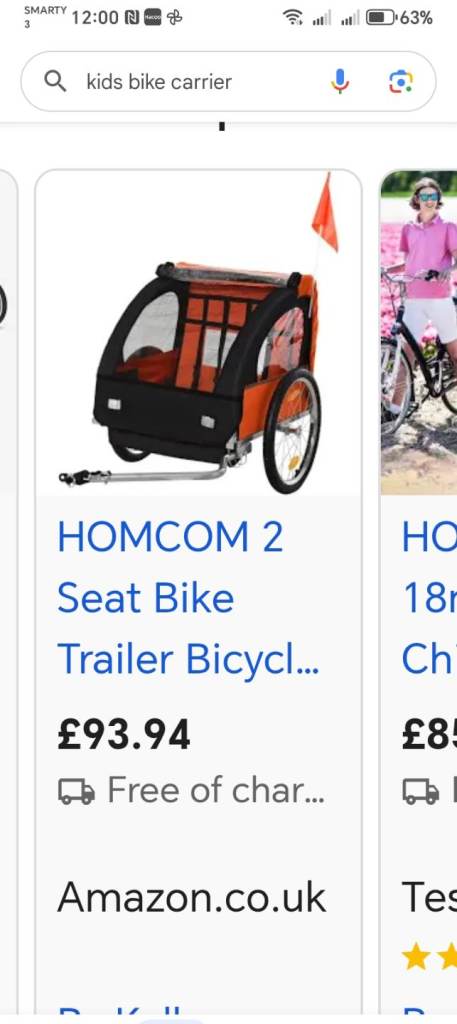
Task: Tap the second product's partly visible price
Action: pos(430,735)
